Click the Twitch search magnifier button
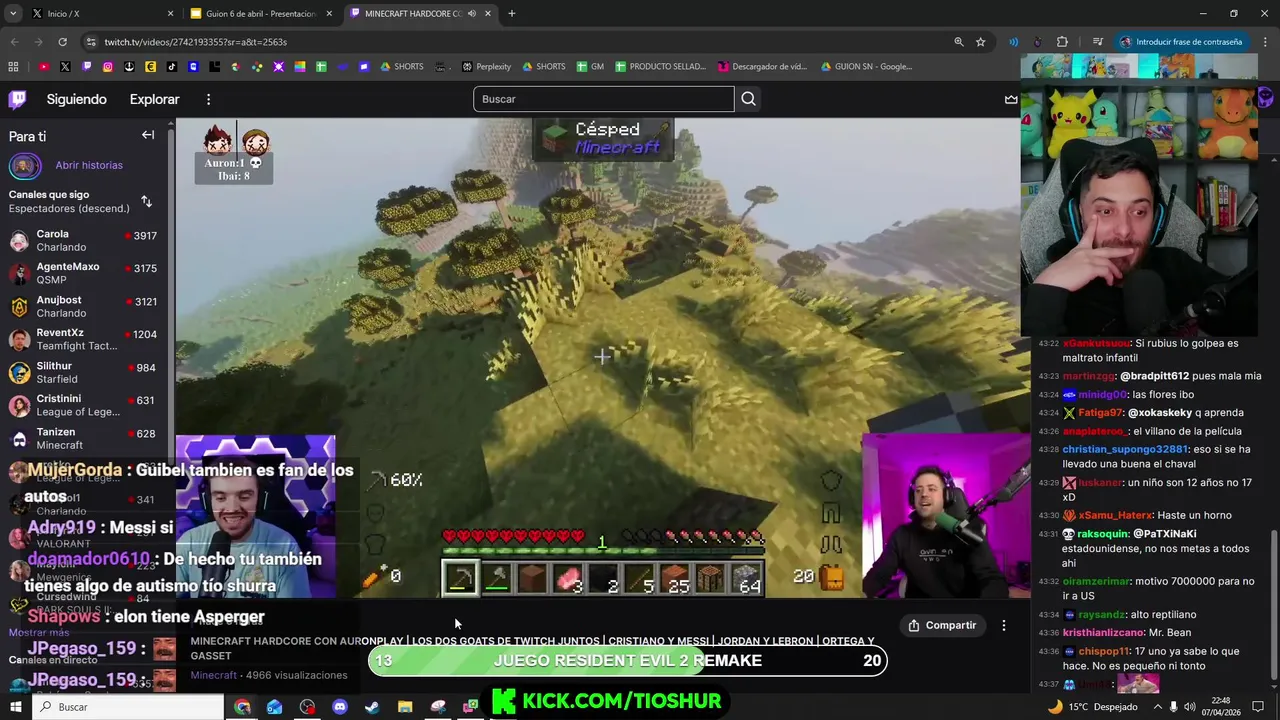The width and height of the screenshot is (1280, 720). point(748,99)
